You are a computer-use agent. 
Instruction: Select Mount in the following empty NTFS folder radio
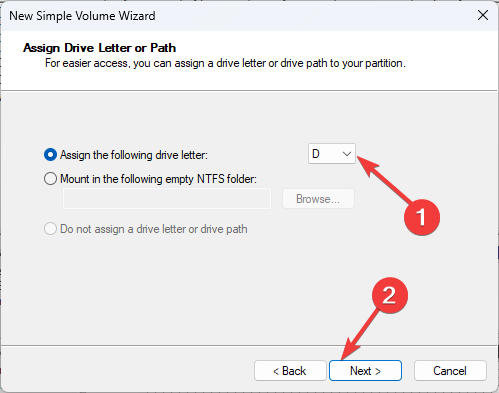50,179
